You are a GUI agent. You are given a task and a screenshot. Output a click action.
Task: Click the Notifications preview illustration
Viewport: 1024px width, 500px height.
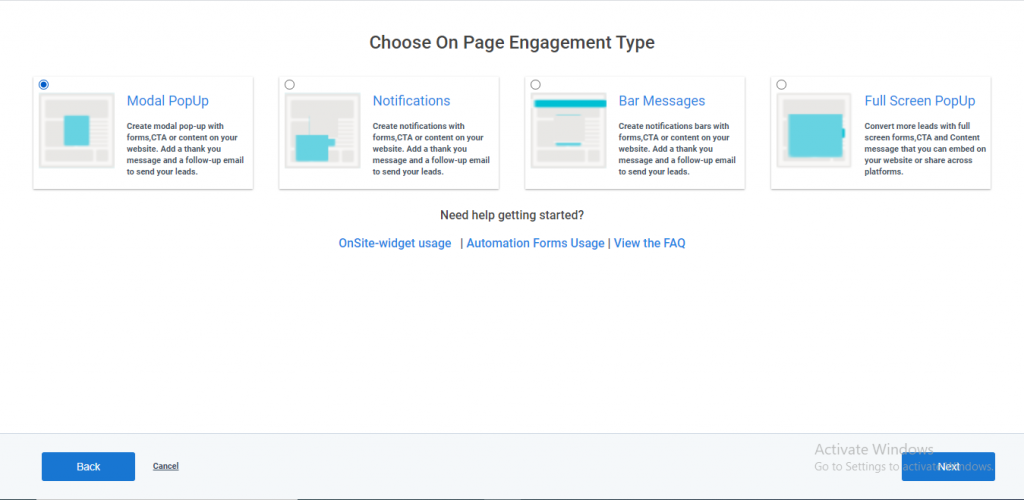(x=323, y=131)
